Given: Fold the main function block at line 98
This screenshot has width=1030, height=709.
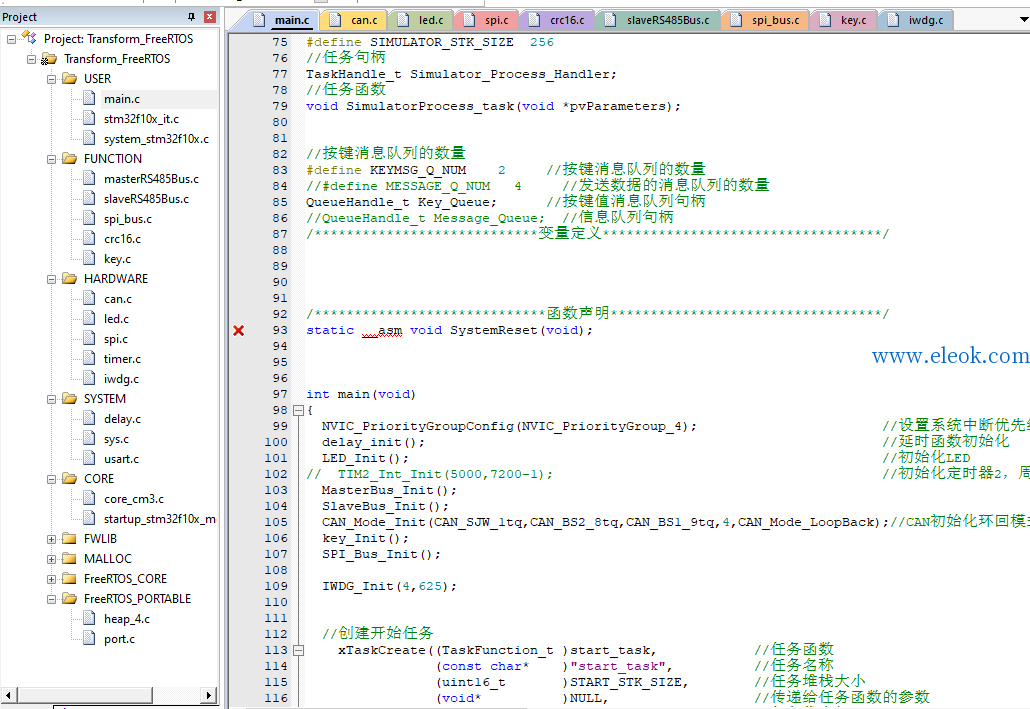Looking at the screenshot, I should pos(298,411).
